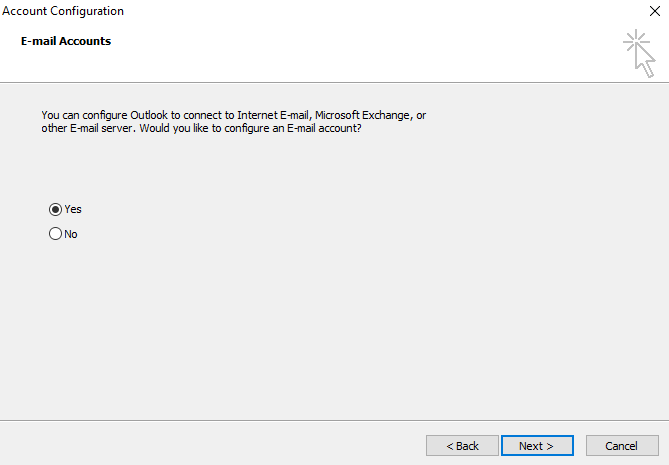Click the "No" option label text
669x465 pixels.
click(x=71, y=234)
